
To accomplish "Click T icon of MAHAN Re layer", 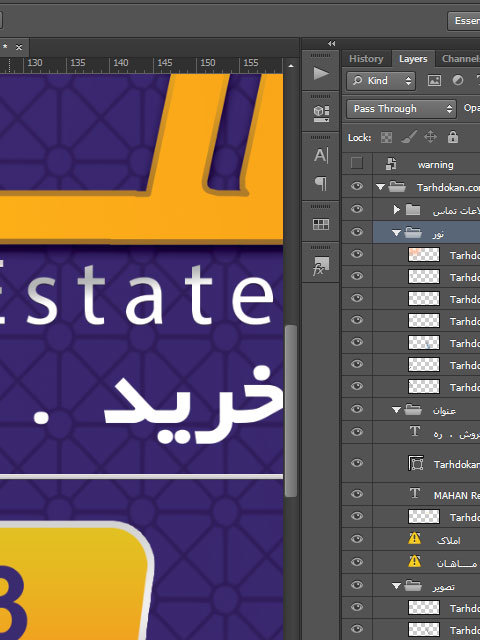I will tap(415, 493).
